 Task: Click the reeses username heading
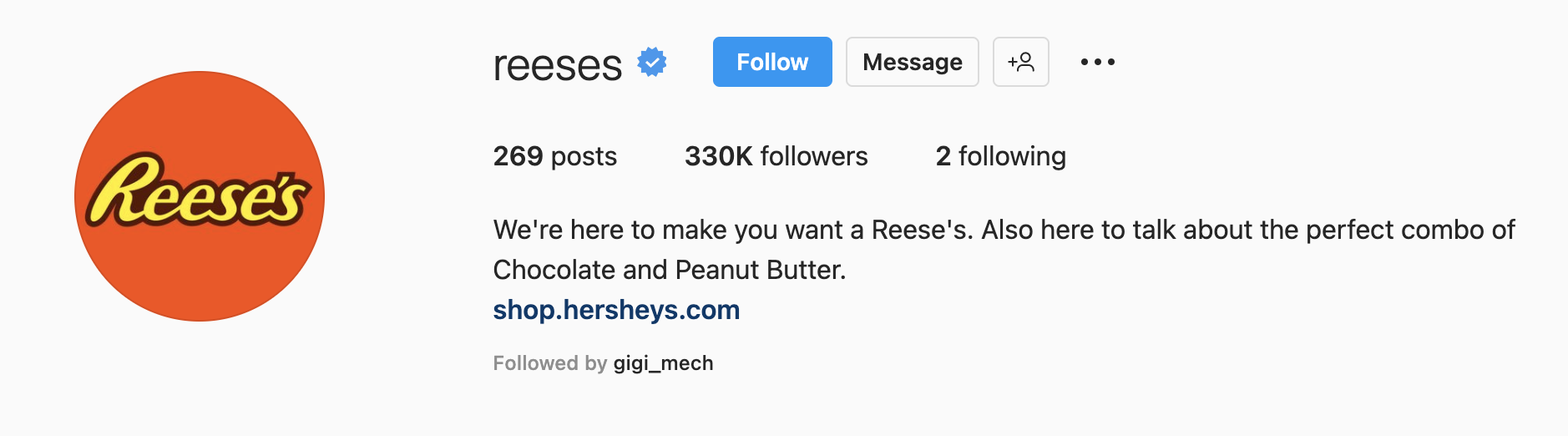[557, 64]
